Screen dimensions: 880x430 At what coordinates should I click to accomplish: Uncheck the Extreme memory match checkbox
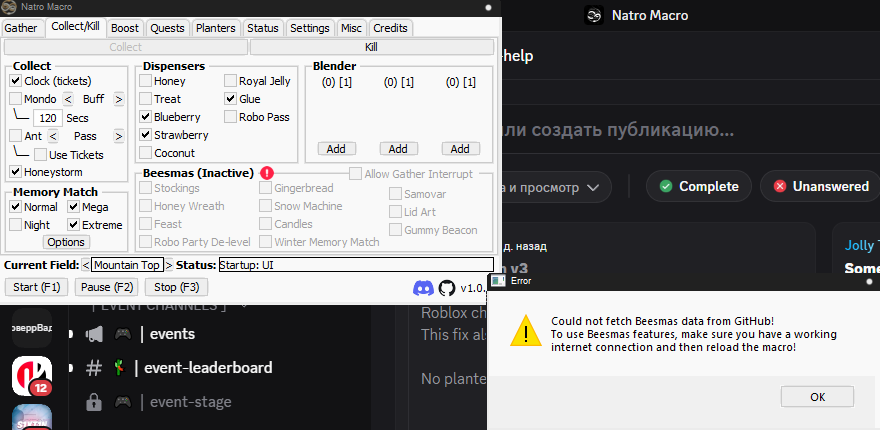pos(74,225)
